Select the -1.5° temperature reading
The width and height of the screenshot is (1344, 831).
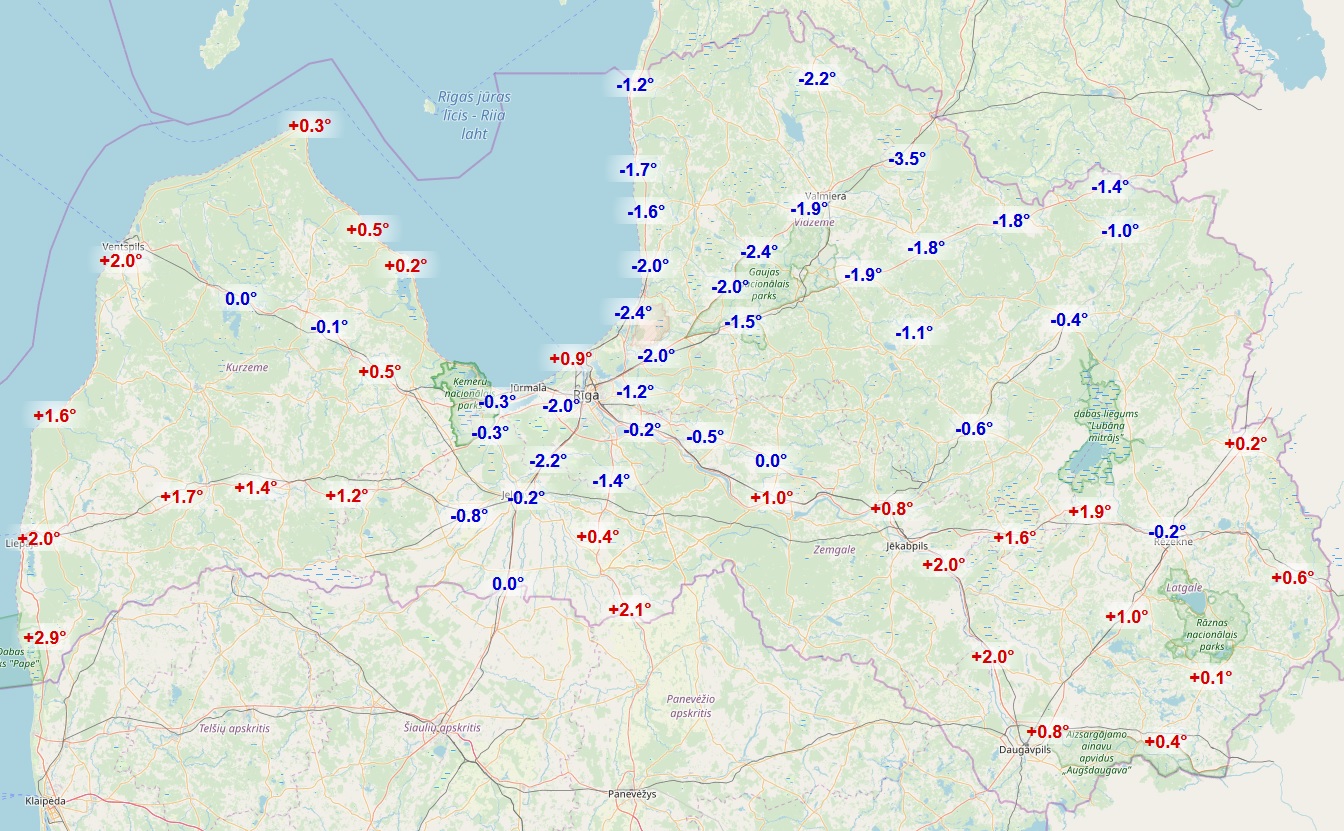pos(743,321)
